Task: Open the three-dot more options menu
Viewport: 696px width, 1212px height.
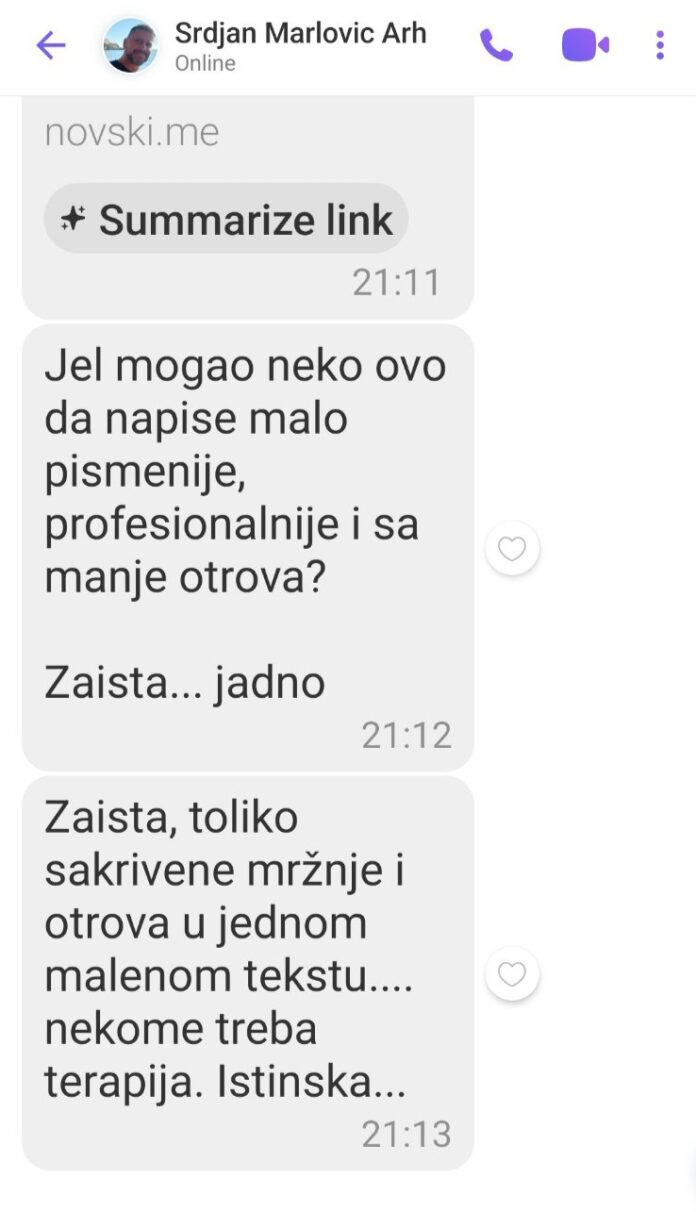Action: pyautogui.click(x=660, y=45)
